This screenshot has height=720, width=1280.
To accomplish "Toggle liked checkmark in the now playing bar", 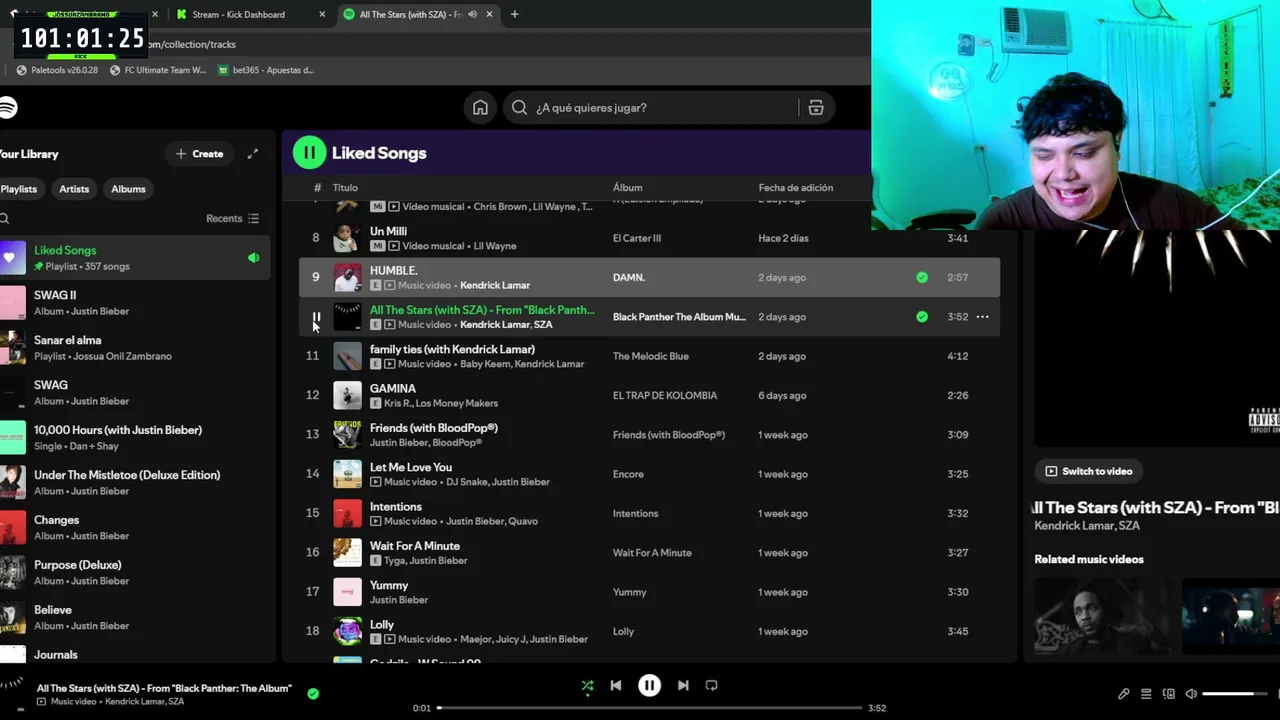I will point(313,693).
